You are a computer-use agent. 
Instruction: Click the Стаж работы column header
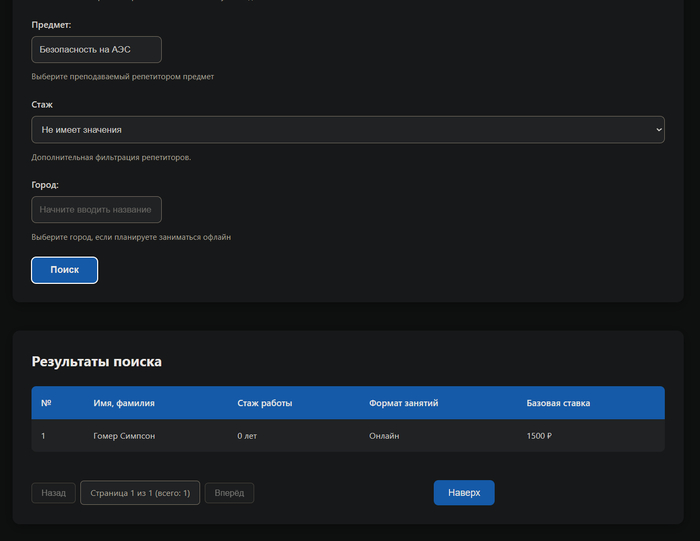[265, 403]
